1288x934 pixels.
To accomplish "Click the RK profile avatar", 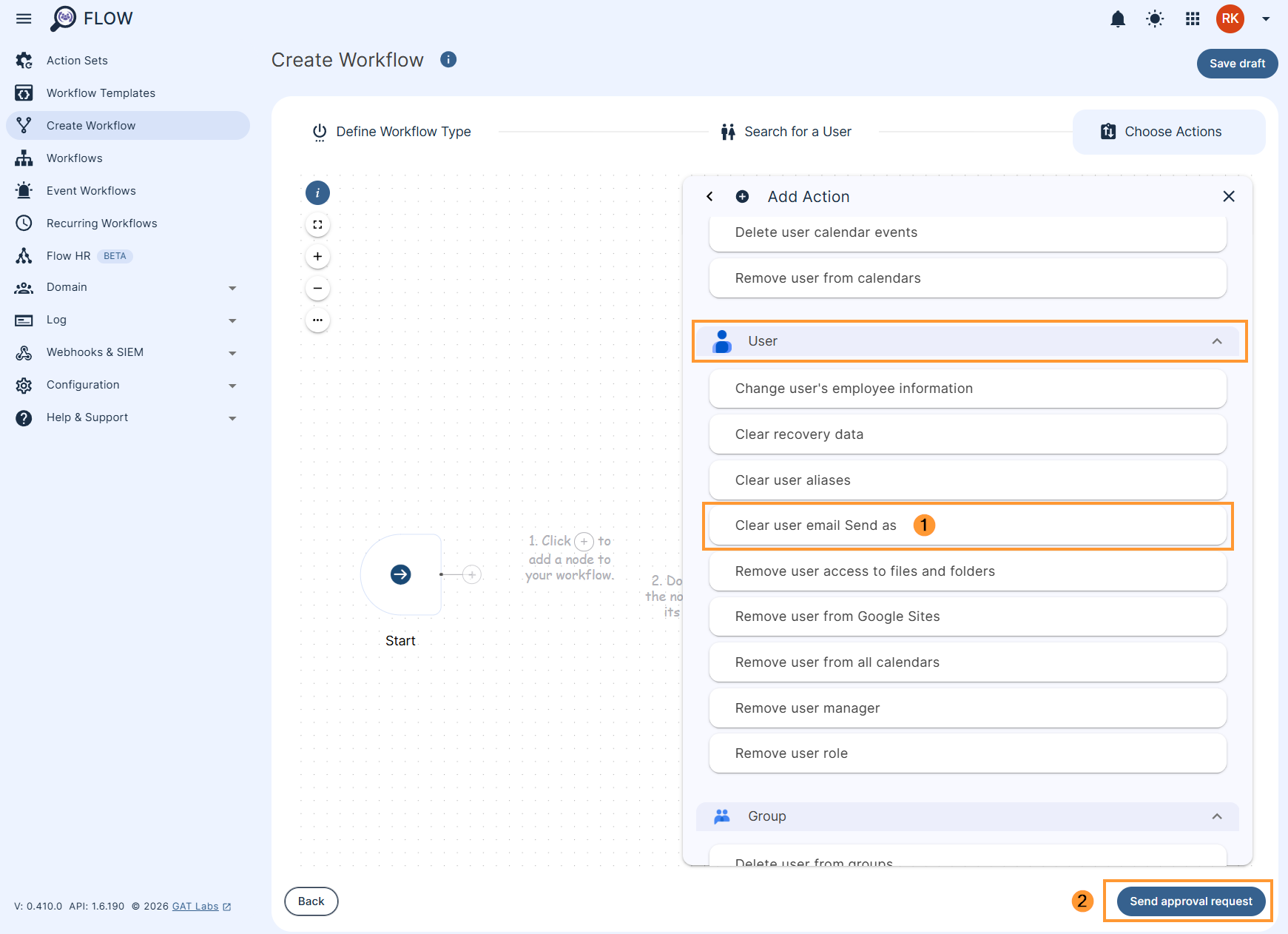I will pyautogui.click(x=1230, y=19).
